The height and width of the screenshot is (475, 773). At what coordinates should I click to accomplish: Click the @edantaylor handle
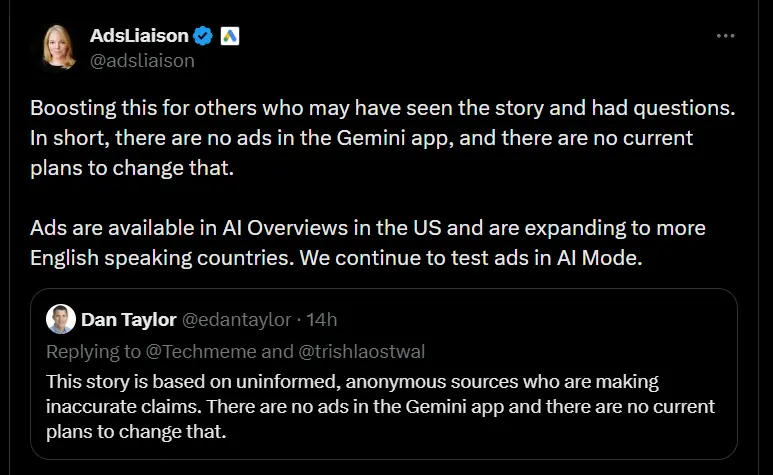236,320
